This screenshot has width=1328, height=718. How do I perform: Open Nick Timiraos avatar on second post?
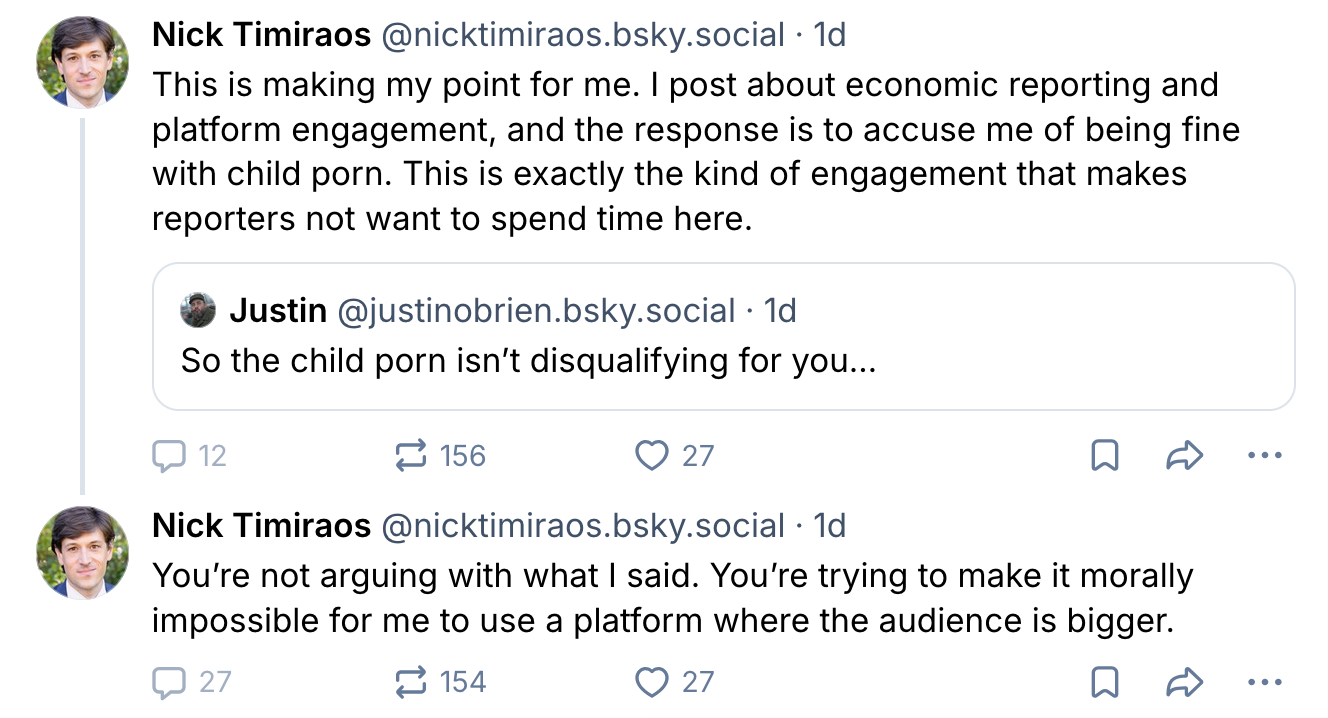(83, 553)
